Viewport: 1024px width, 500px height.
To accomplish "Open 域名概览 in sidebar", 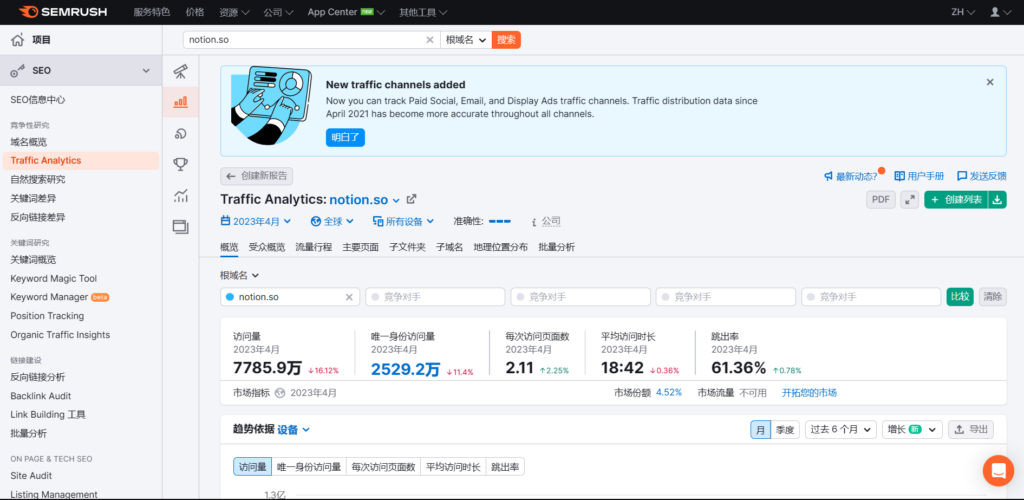I will [29, 142].
